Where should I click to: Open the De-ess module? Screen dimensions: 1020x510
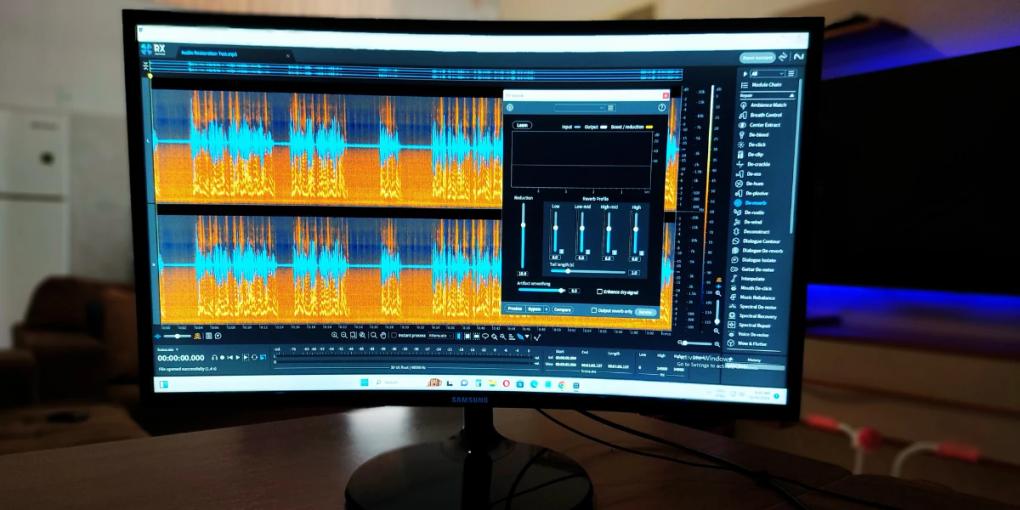(751, 174)
